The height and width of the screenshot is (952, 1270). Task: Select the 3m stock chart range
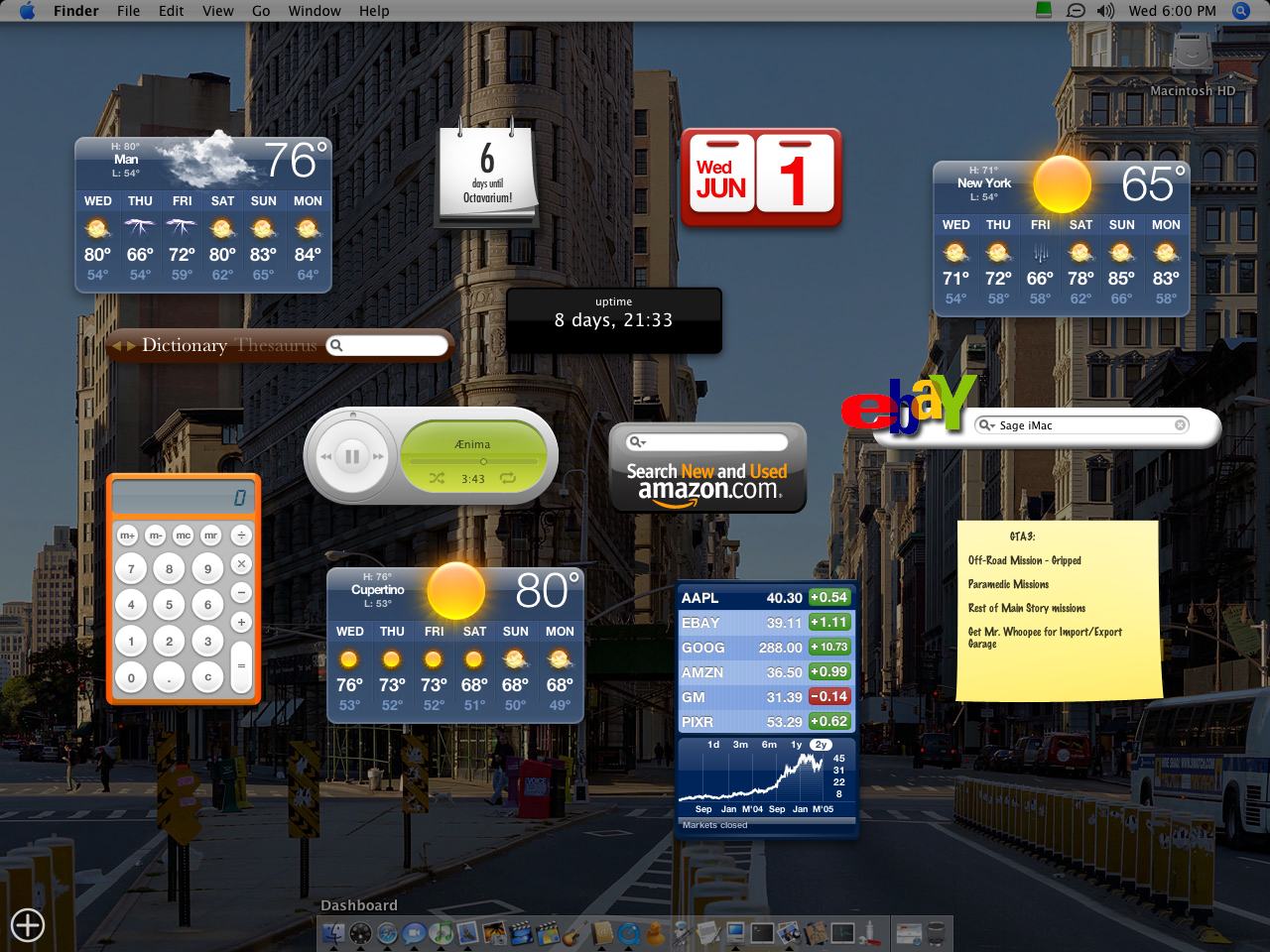tap(740, 745)
